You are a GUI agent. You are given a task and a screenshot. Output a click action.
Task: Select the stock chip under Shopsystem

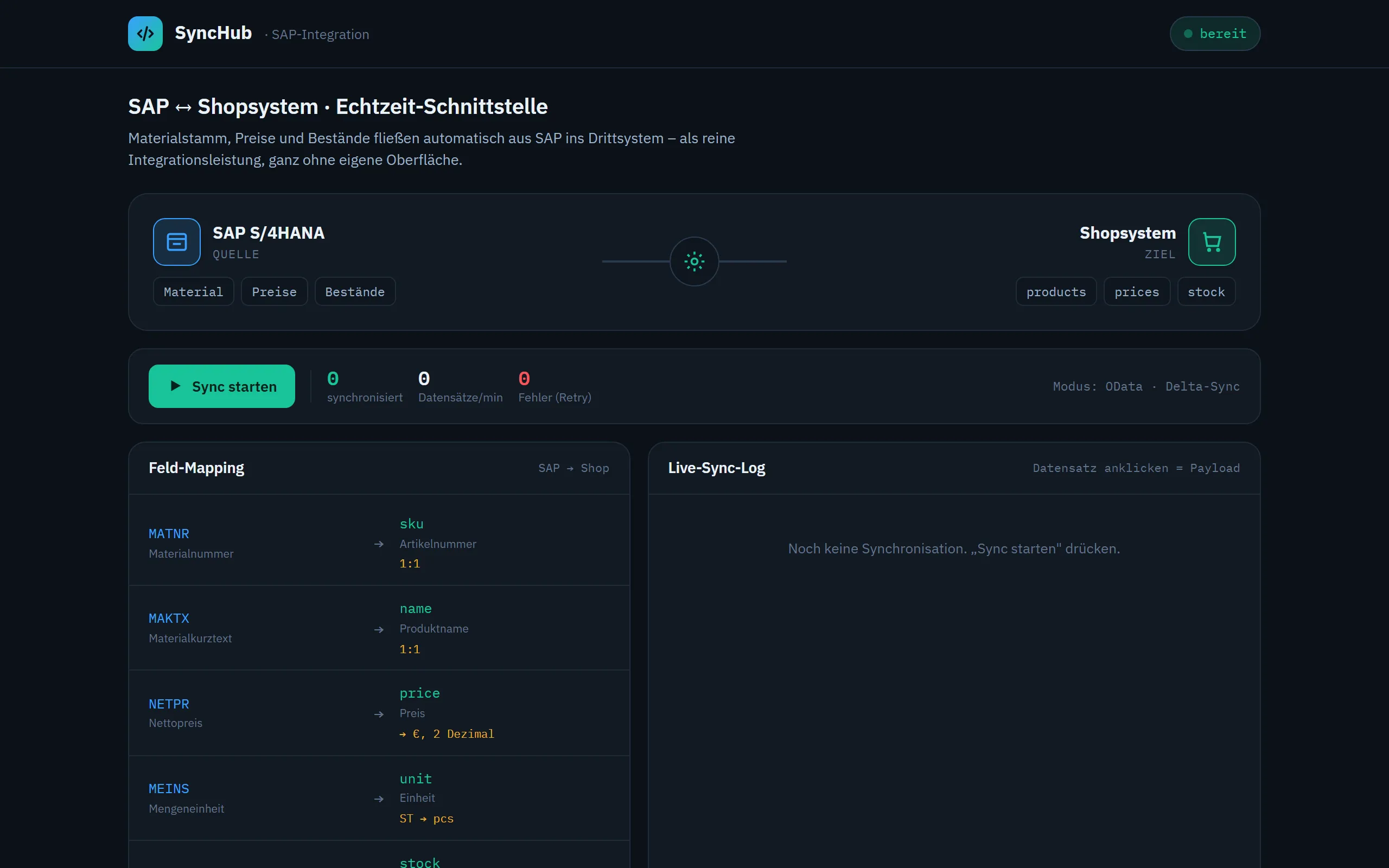pyautogui.click(x=1207, y=292)
